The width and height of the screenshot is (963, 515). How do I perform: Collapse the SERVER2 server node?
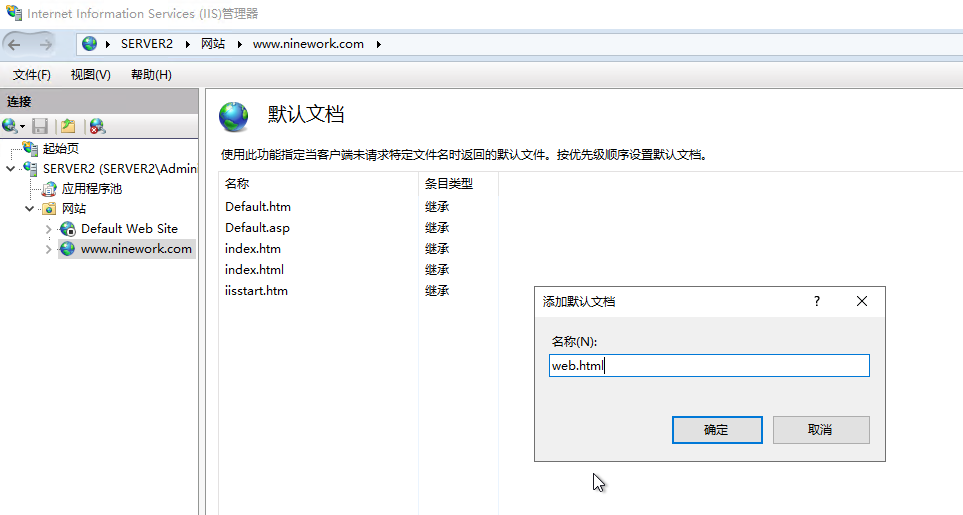click(11, 168)
